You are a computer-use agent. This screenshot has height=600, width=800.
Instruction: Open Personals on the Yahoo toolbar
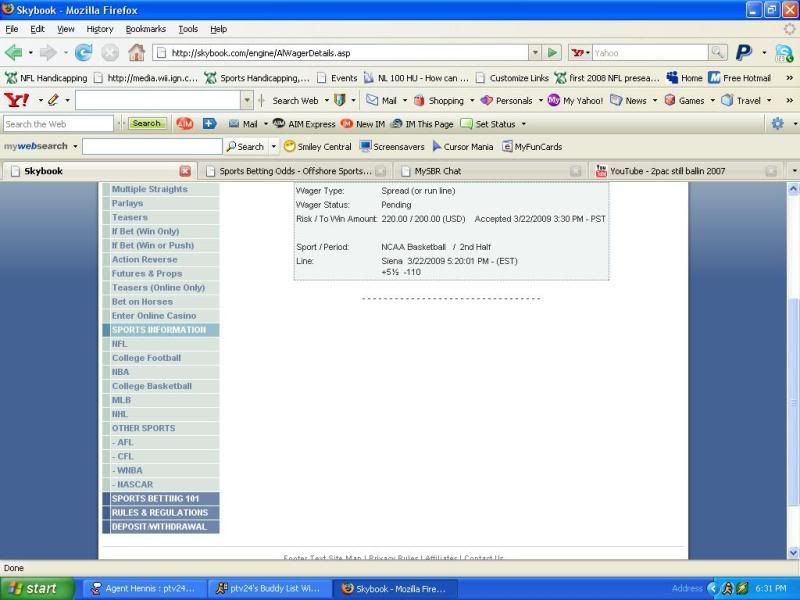tap(507, 101)
